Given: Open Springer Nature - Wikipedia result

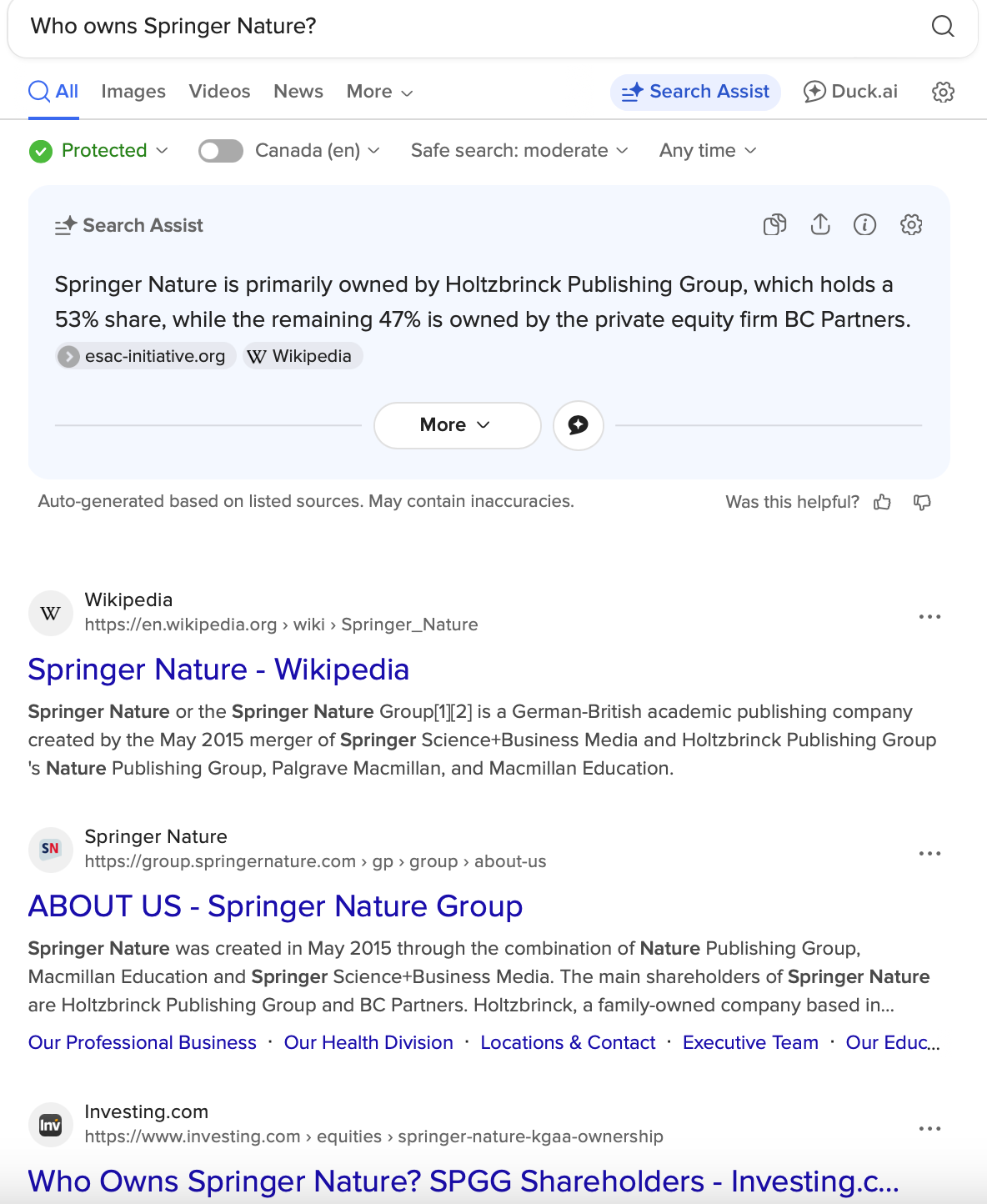Looking at the screenshot, I should 218,670.
